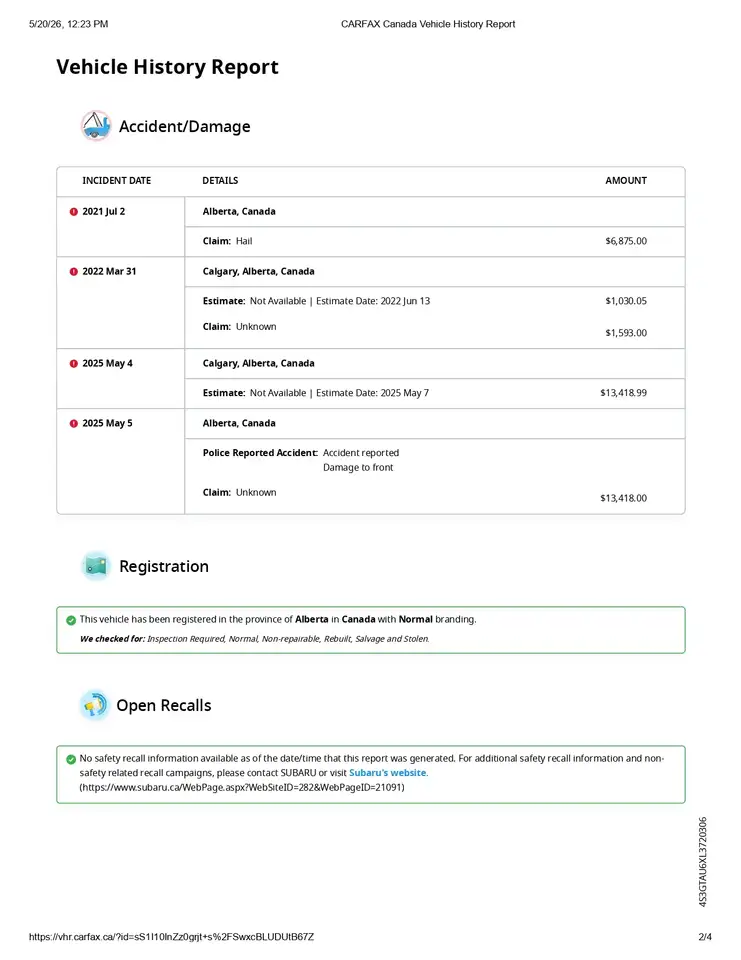Click red alert icon beside 2025 May 4
Screen dimensions: 741x960
coord(73,364)
